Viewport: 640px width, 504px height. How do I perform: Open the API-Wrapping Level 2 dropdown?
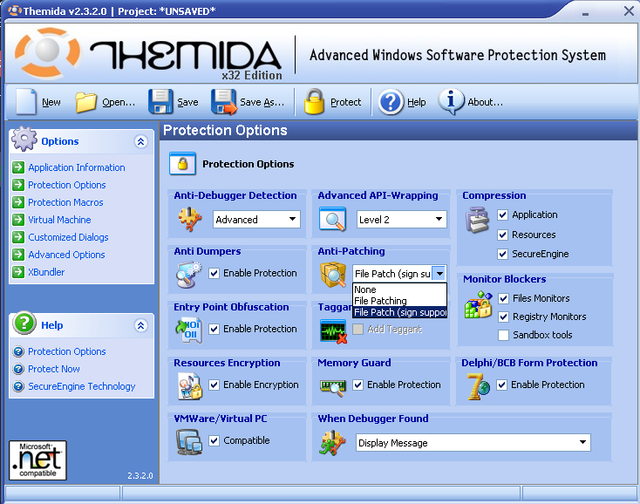pos(402,220)
